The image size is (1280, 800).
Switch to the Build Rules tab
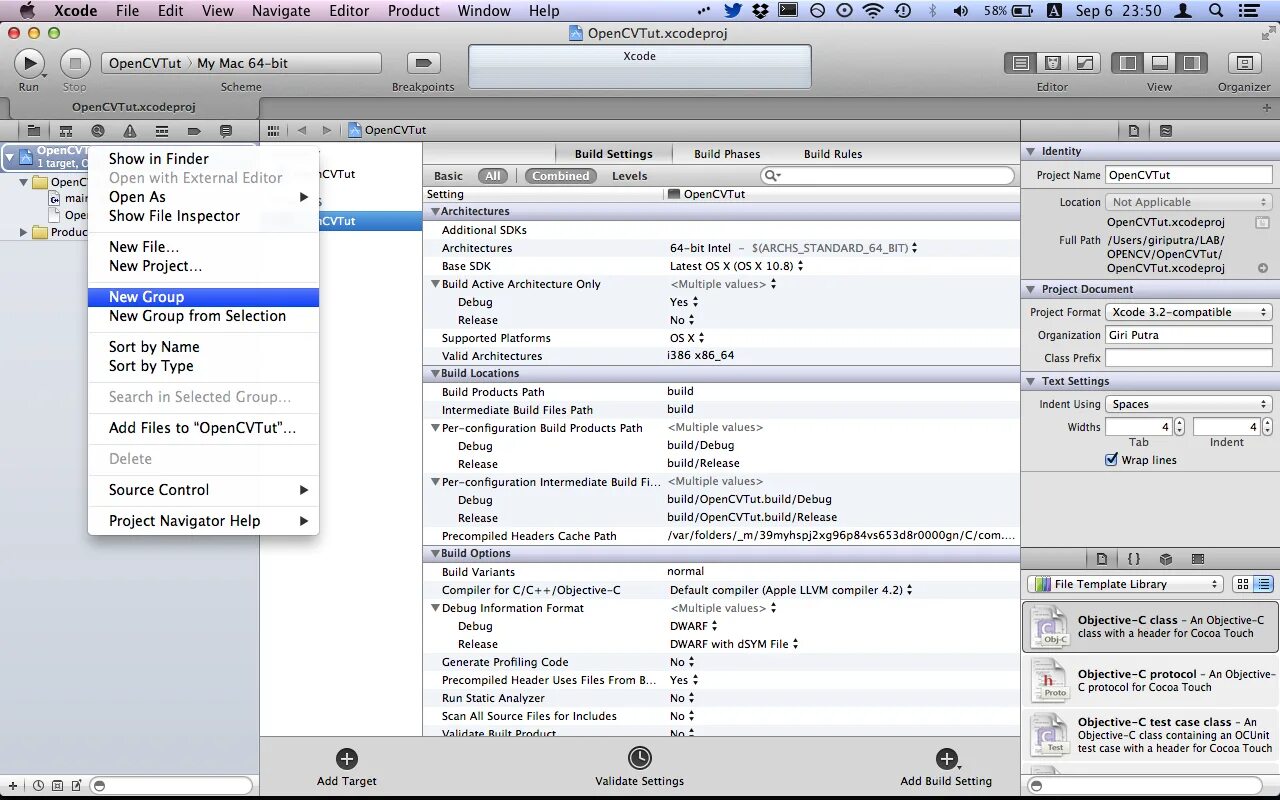[833, 154]
